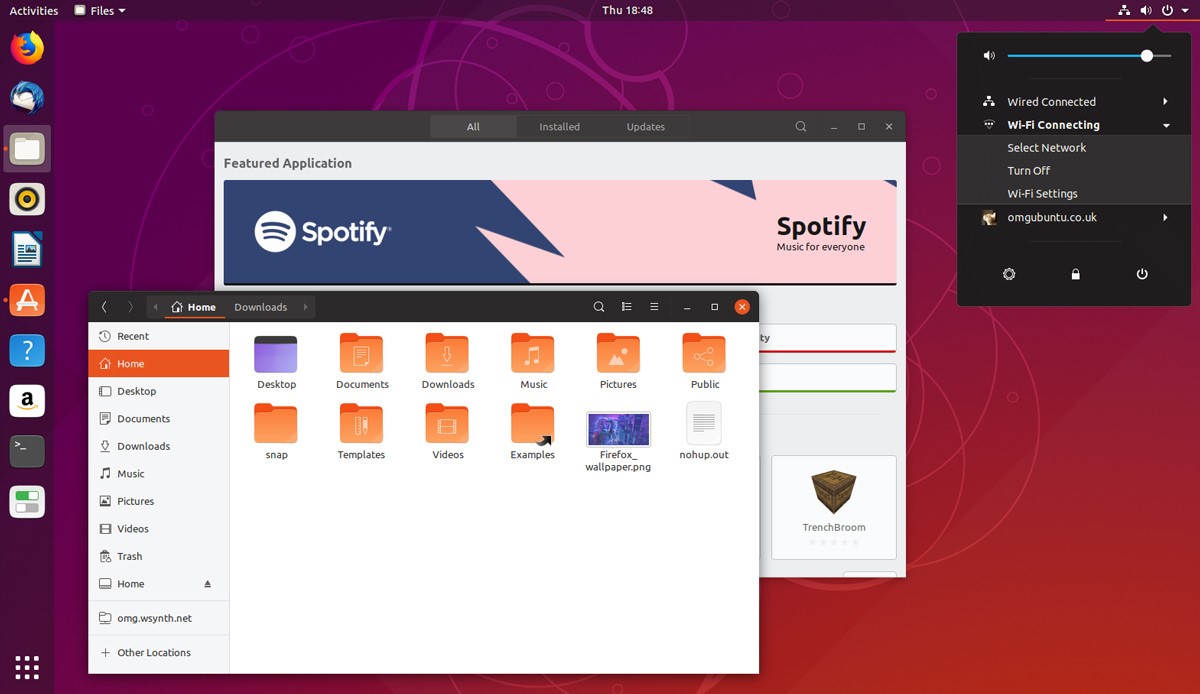Open settings via the gear icon
Image resolution: width=1200 pixels, height=694 pixels.
coord(1009,273)
